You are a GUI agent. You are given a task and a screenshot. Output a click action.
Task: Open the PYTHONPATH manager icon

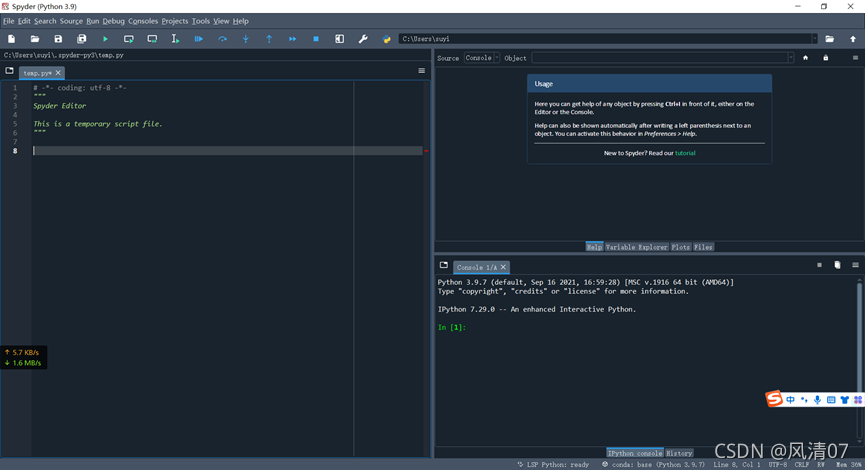(386, 39)
